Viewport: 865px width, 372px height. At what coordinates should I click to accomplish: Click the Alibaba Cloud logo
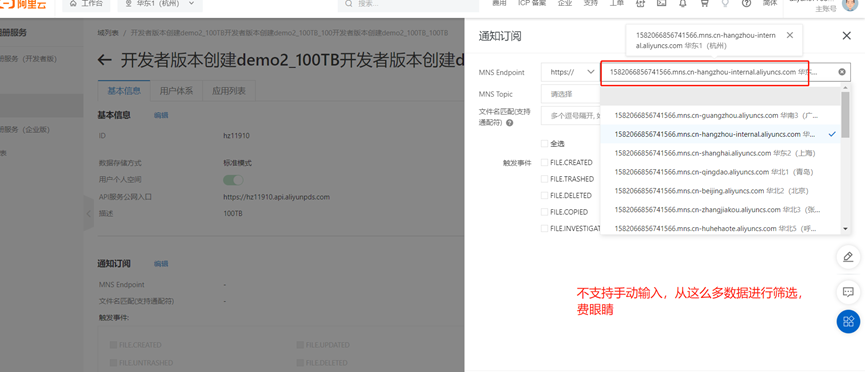pos(23,4)
